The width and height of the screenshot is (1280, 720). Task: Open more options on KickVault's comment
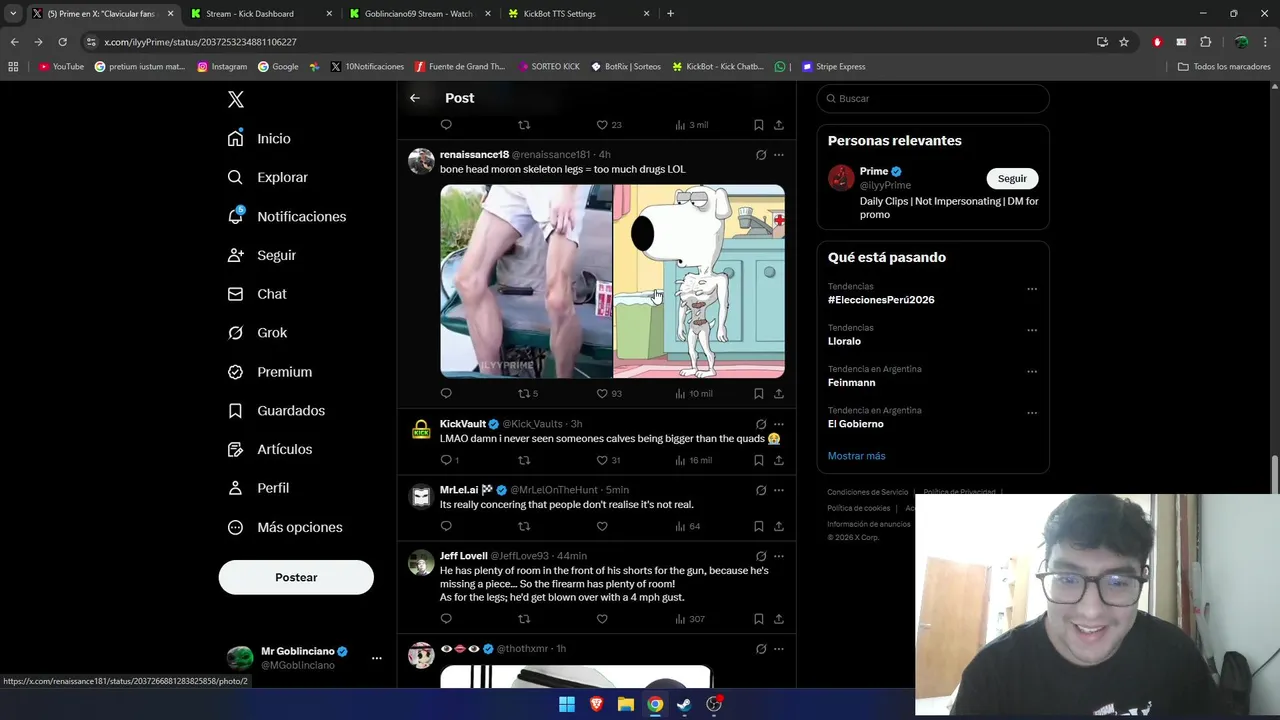coord(779,424)
